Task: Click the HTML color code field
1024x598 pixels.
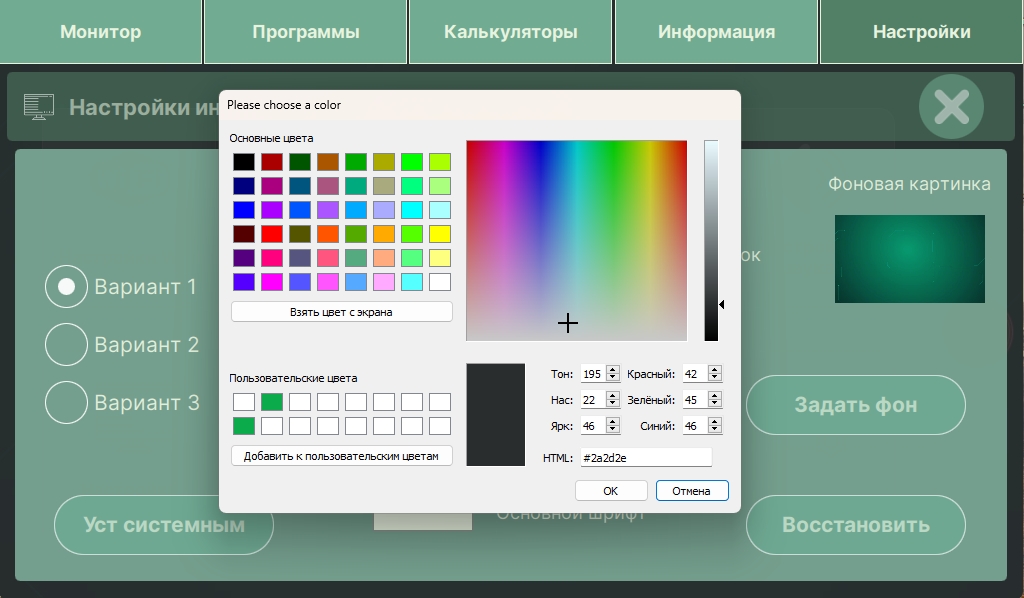Action: (646, 458)
